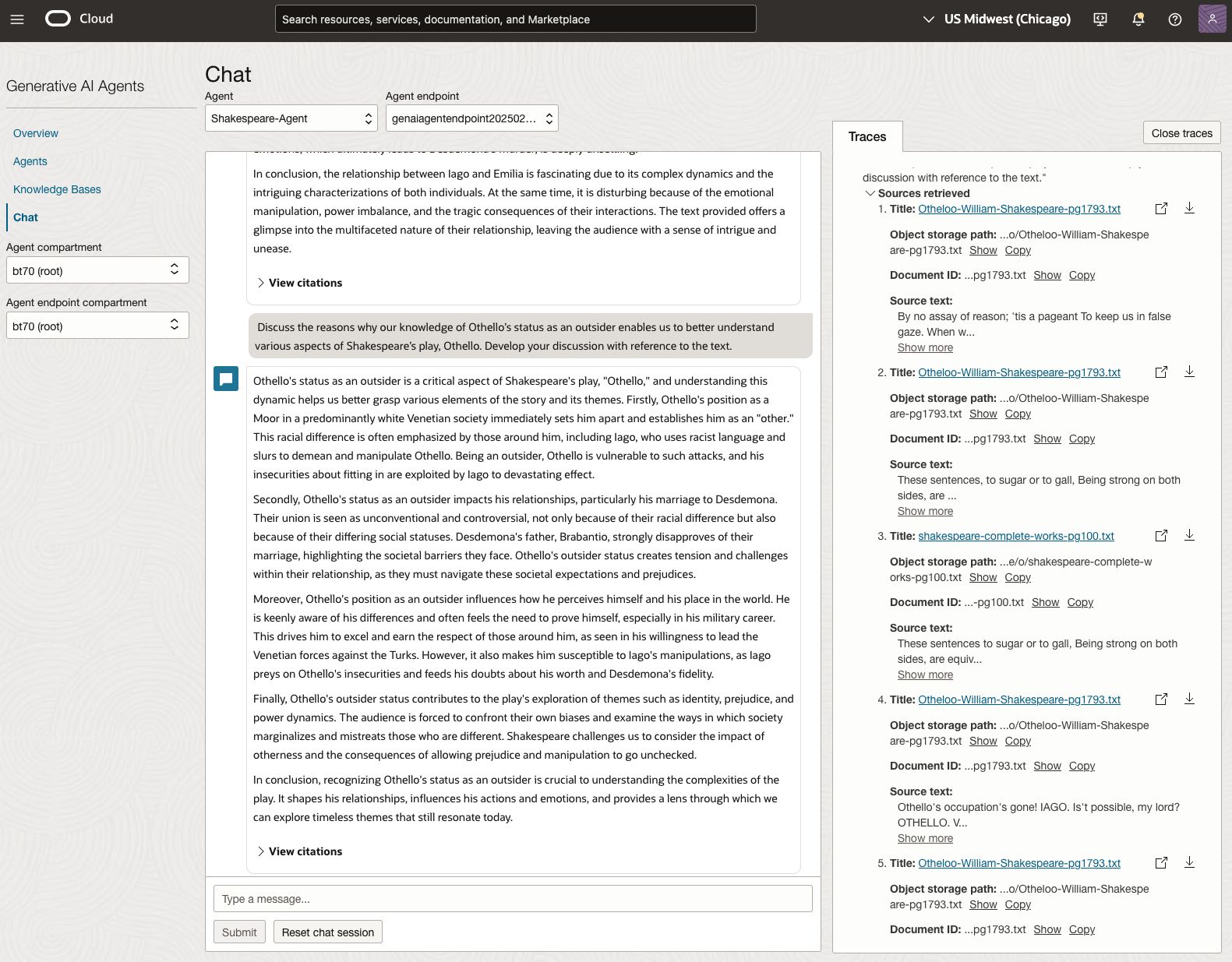The image size is (1232, 962).
Task: Open the help question mark icon
Action: [x=1175, y=19]
